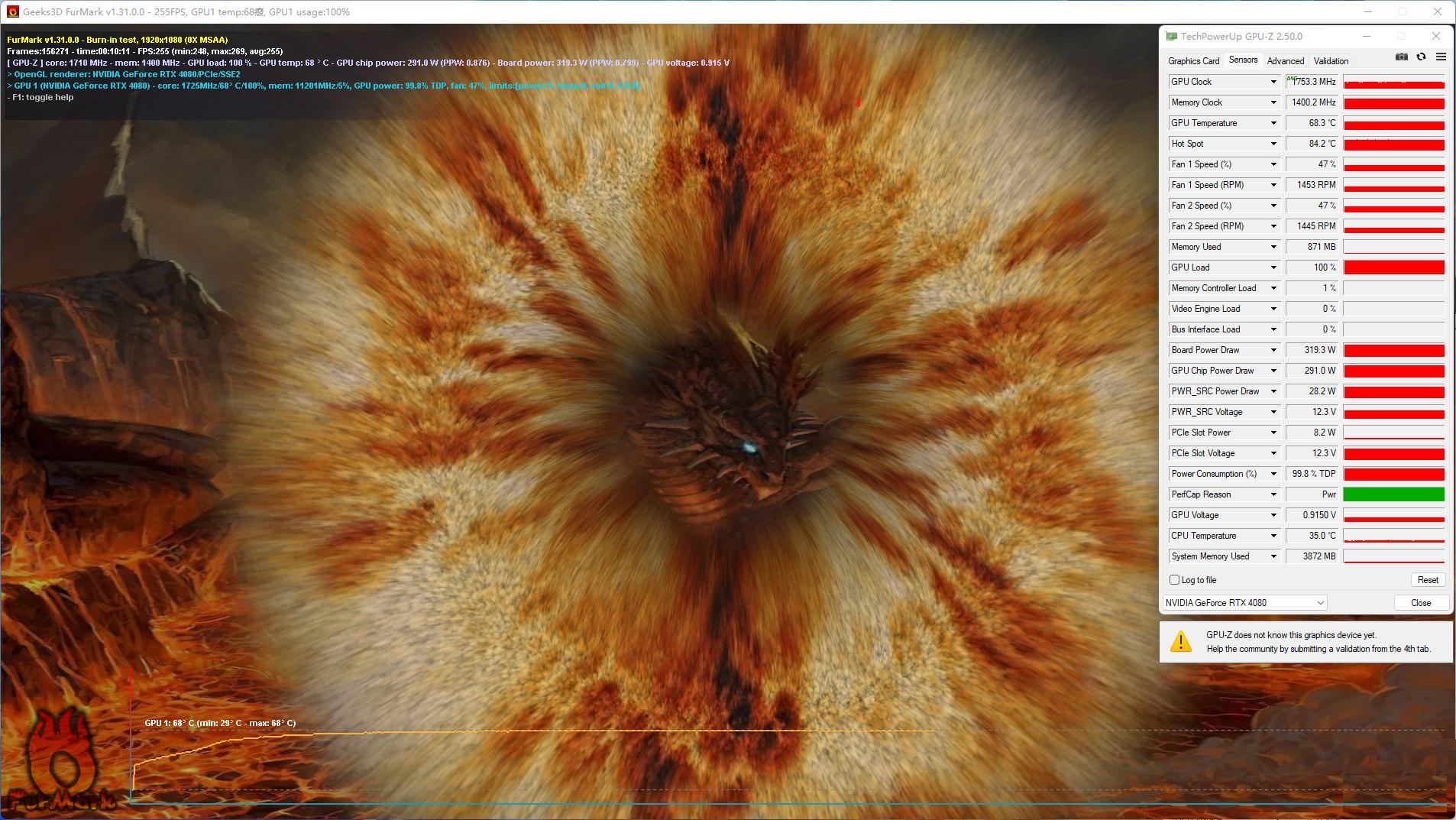Image resolution: width=1456 pixels, height=820 pixels.
Task: Click the GPU Chip Power Draw value 291.0 W
Action: pos(1312,371)
